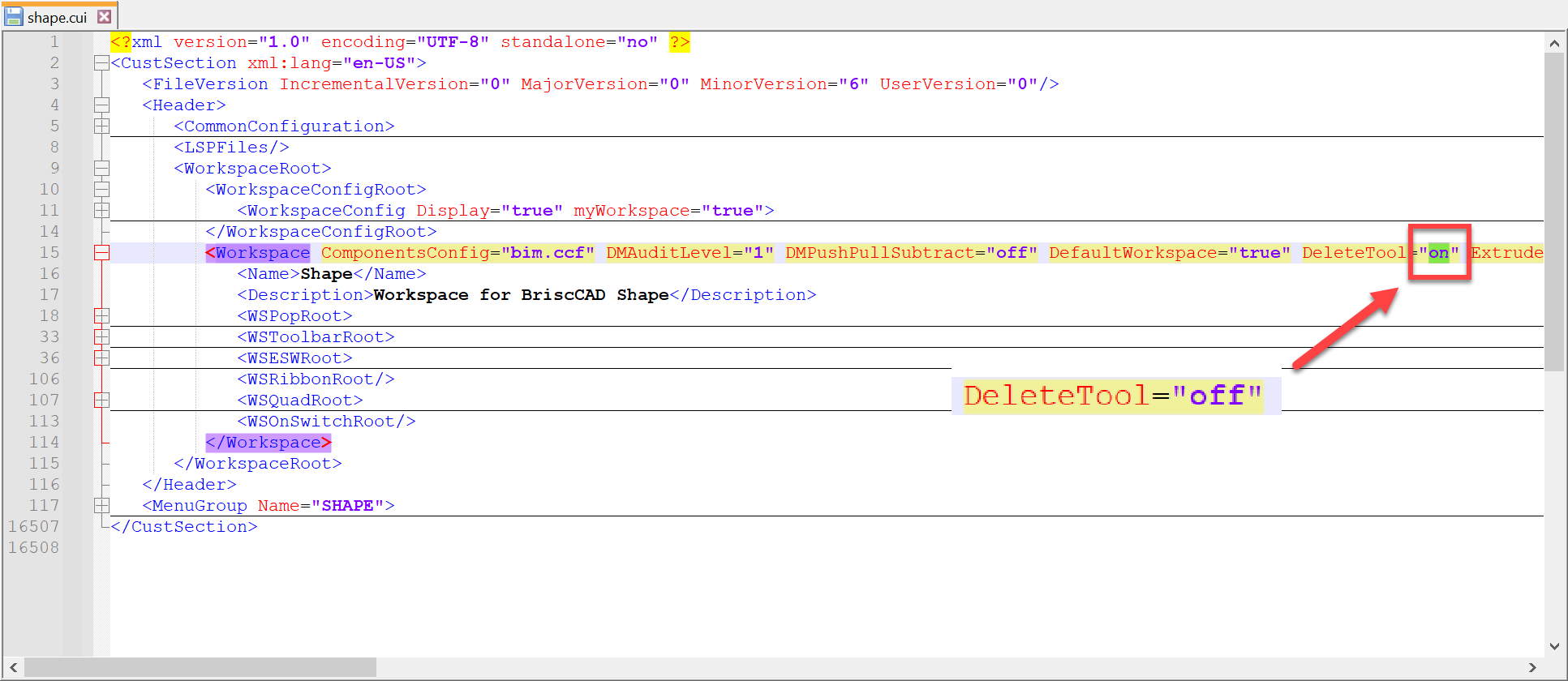Image resolution: width=1568 pixels, height=681 pixels.
Task: Click the WSOnSwitchRoot tag
Action: (326, 422)
